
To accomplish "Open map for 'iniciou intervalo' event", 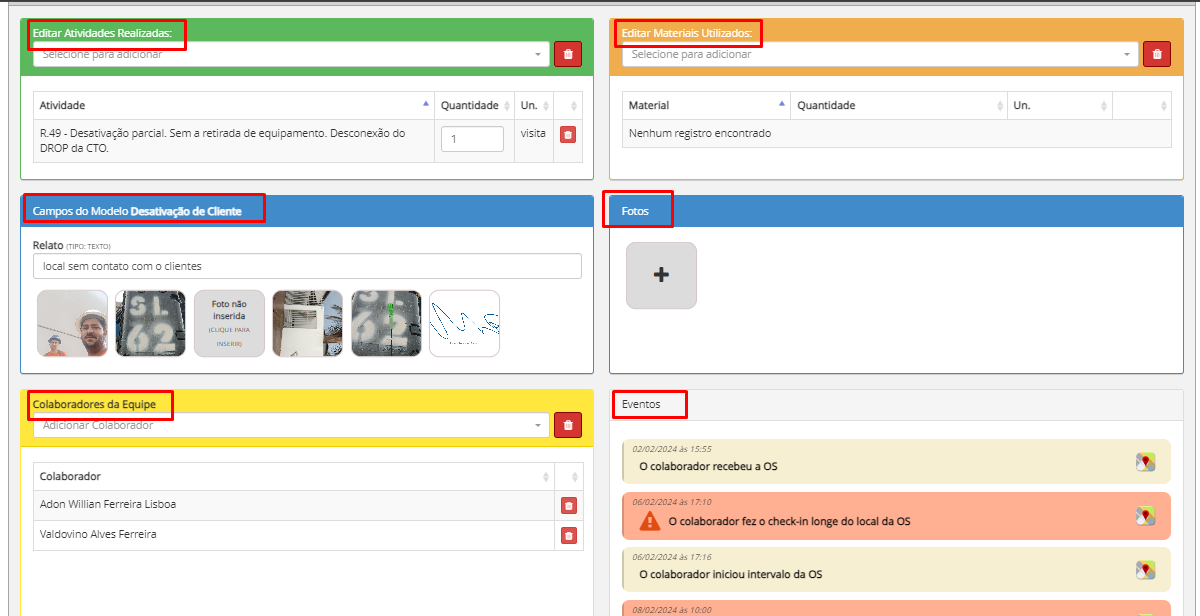I will [1145, 570].
